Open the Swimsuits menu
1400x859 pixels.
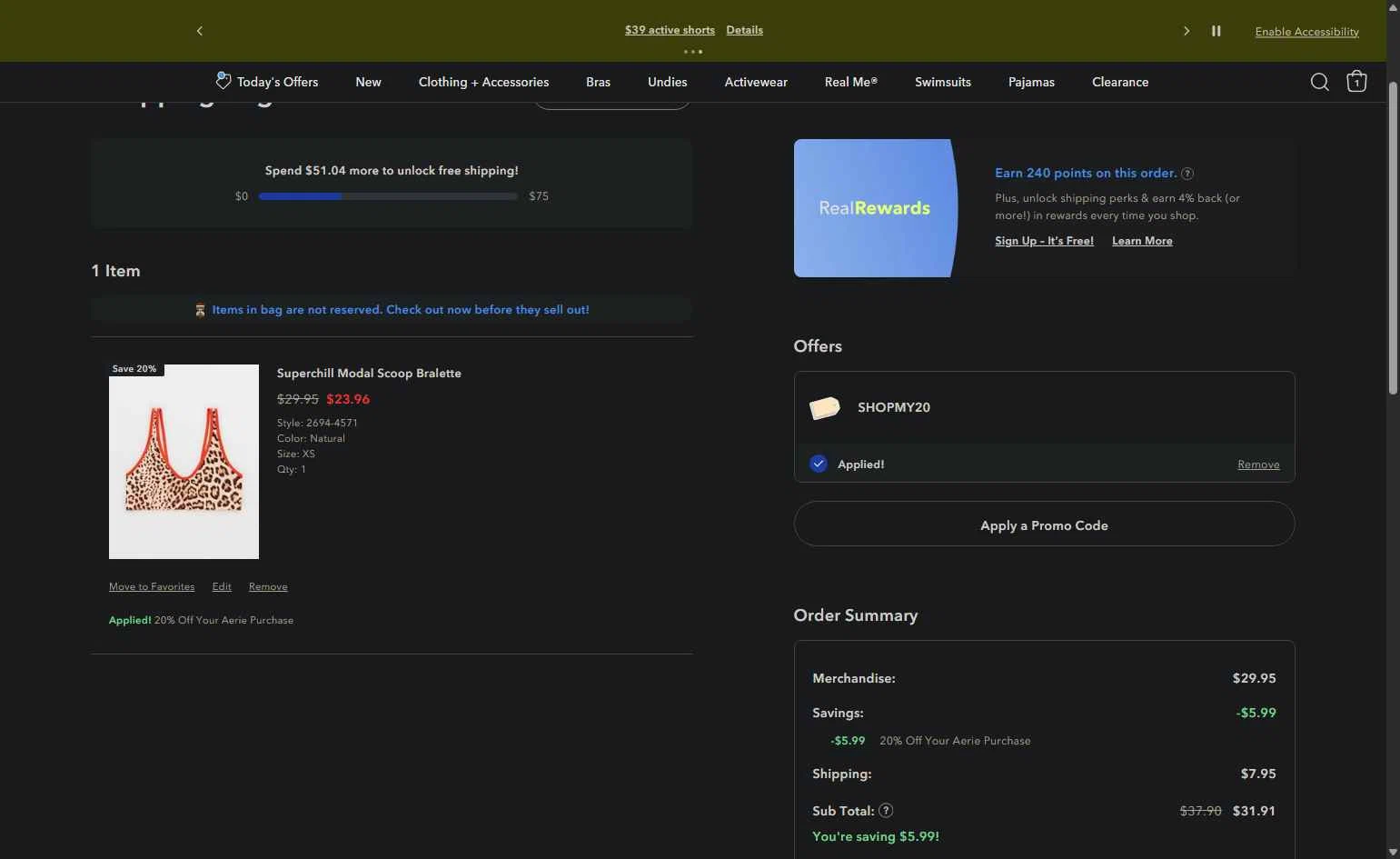[x=943, y=82]
